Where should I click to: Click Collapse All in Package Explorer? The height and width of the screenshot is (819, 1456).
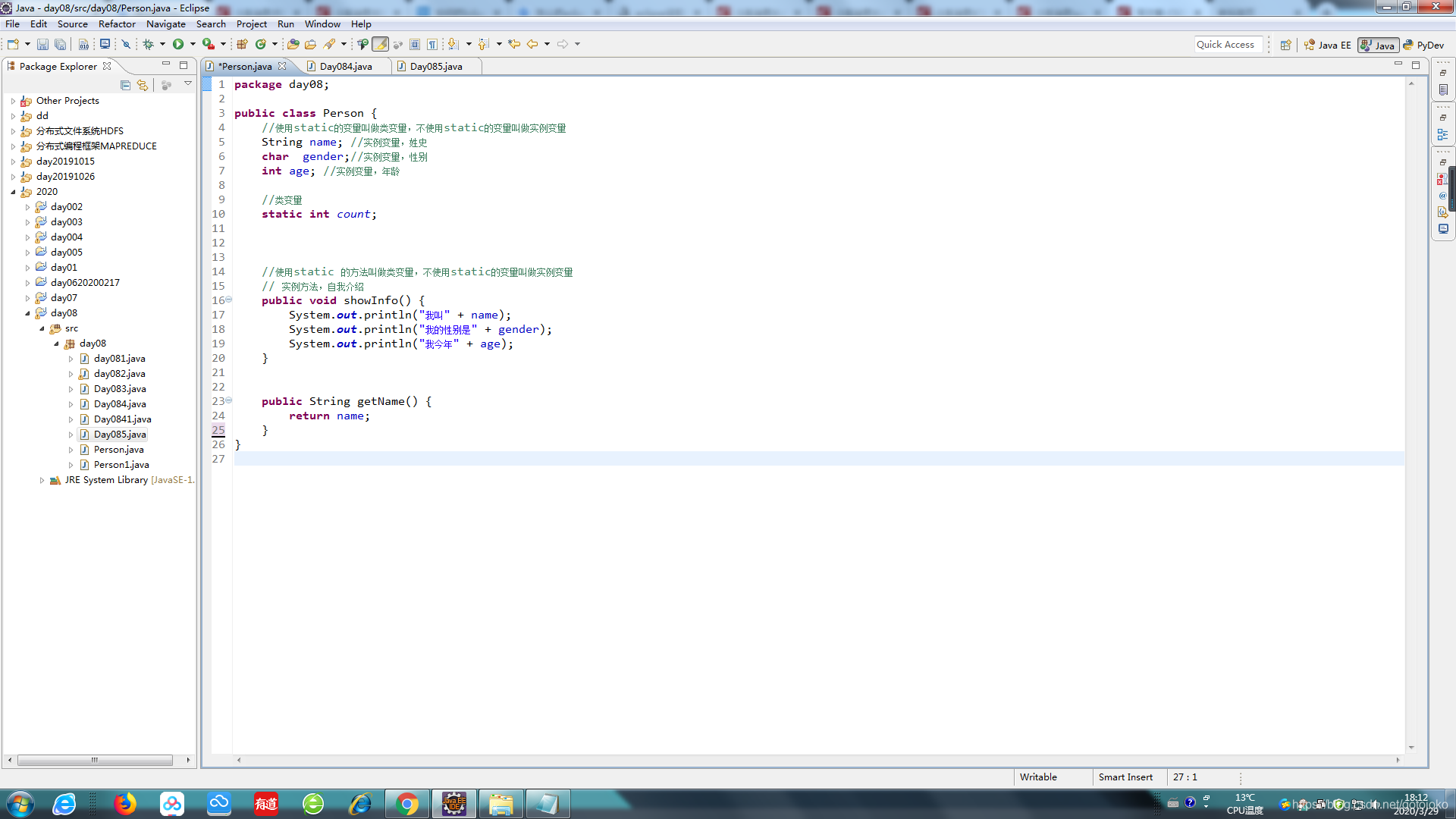point(126,85)
